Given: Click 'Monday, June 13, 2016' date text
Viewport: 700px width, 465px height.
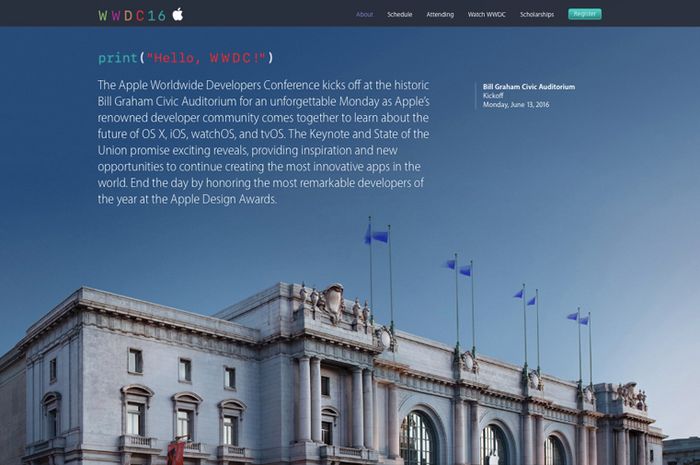Looking at the screenshot, I should 516,104.
